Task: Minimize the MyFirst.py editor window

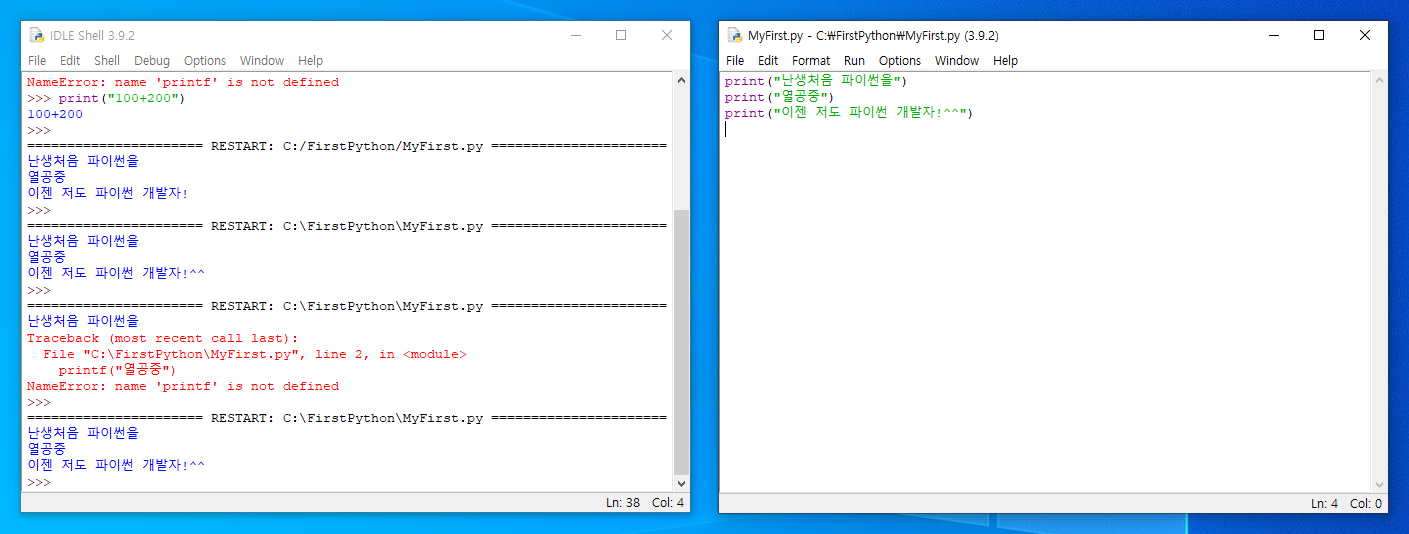Action: [1273, 35]
